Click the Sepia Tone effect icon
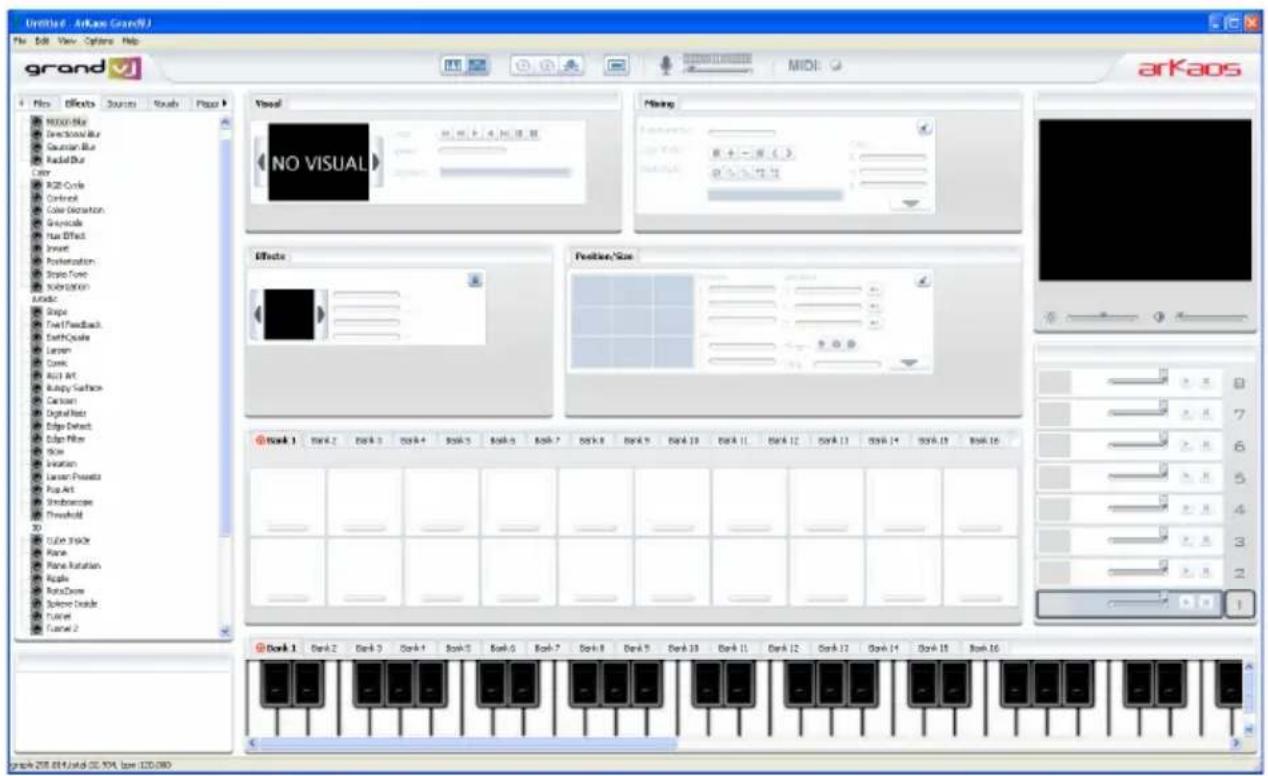 pos(38,274)
